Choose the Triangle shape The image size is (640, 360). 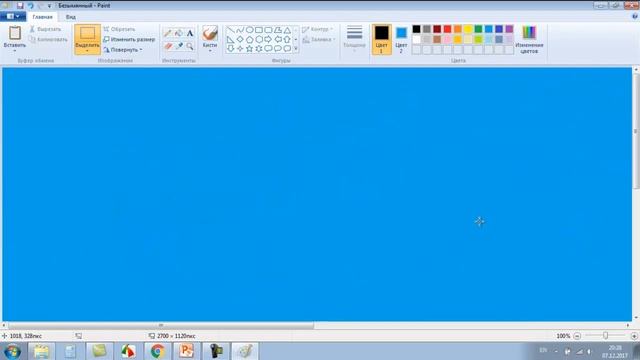(287, 30)
